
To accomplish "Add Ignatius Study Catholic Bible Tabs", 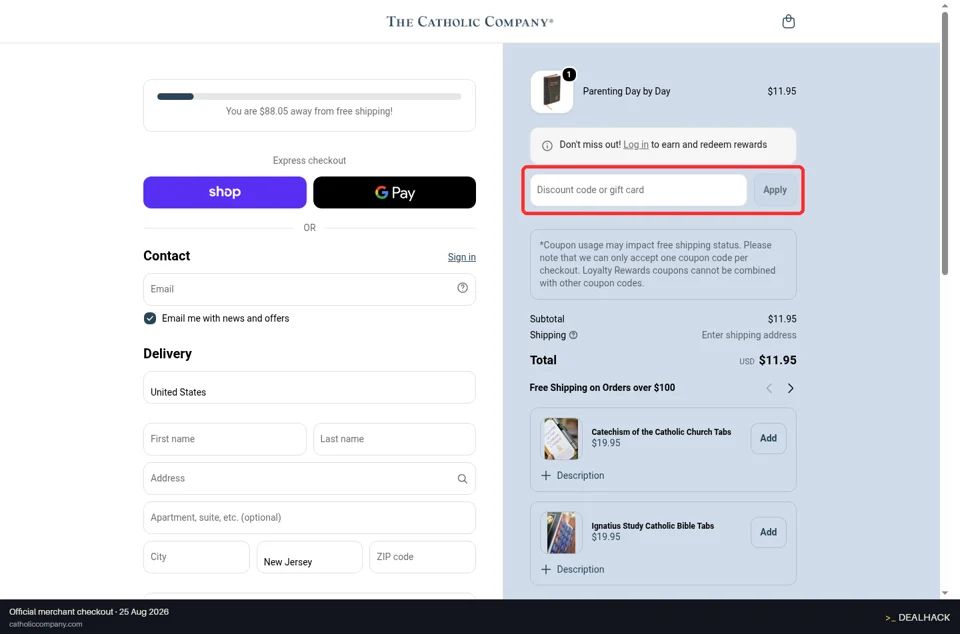I will point(768,532).
